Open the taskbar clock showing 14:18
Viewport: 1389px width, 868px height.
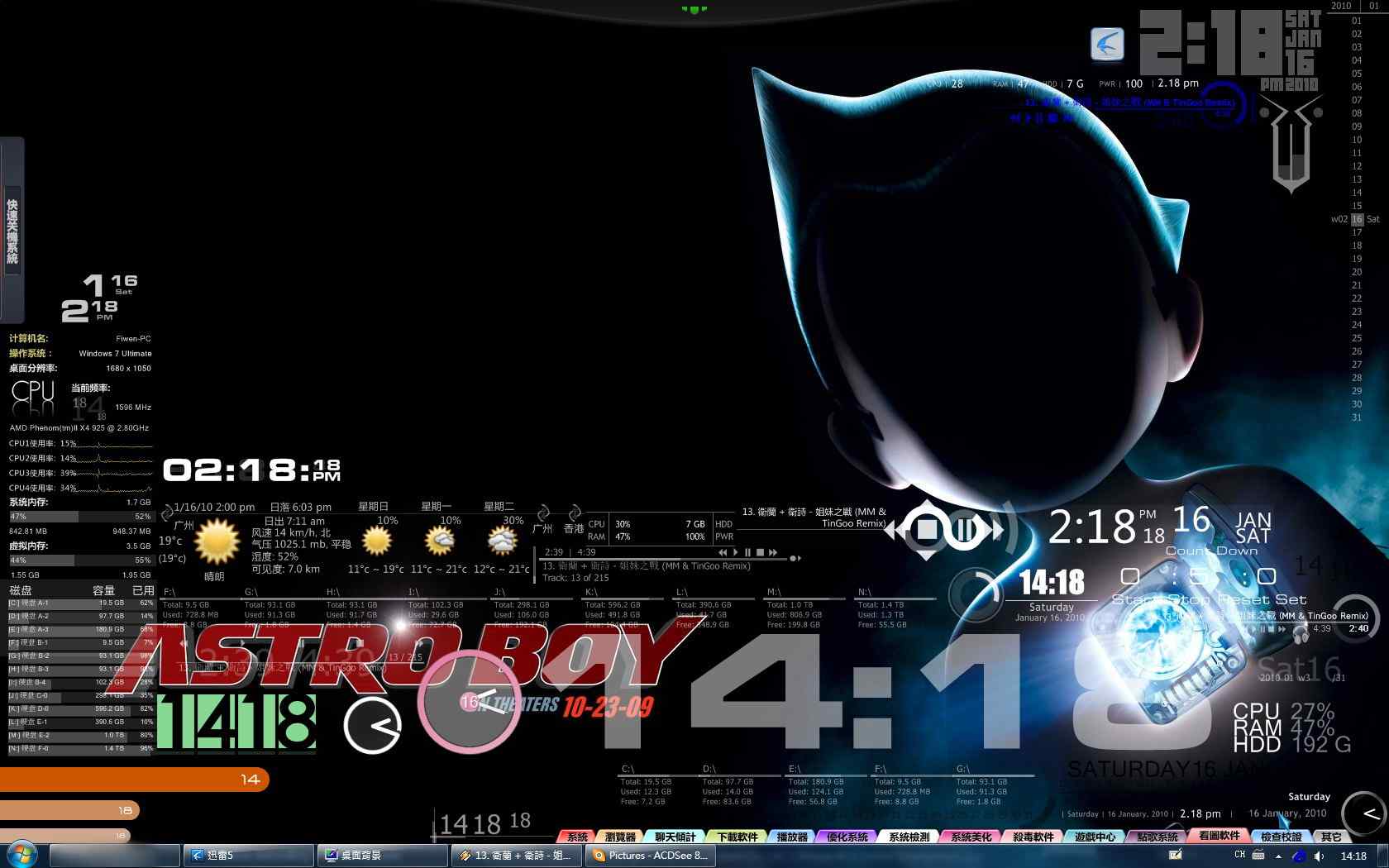pos(1353,856)
